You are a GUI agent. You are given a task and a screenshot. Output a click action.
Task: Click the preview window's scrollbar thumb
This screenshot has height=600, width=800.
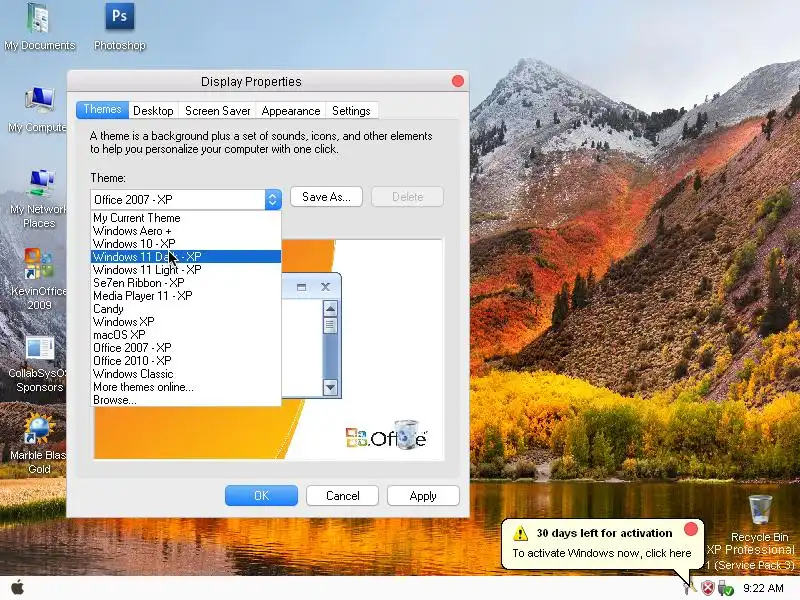pos(330,325)
